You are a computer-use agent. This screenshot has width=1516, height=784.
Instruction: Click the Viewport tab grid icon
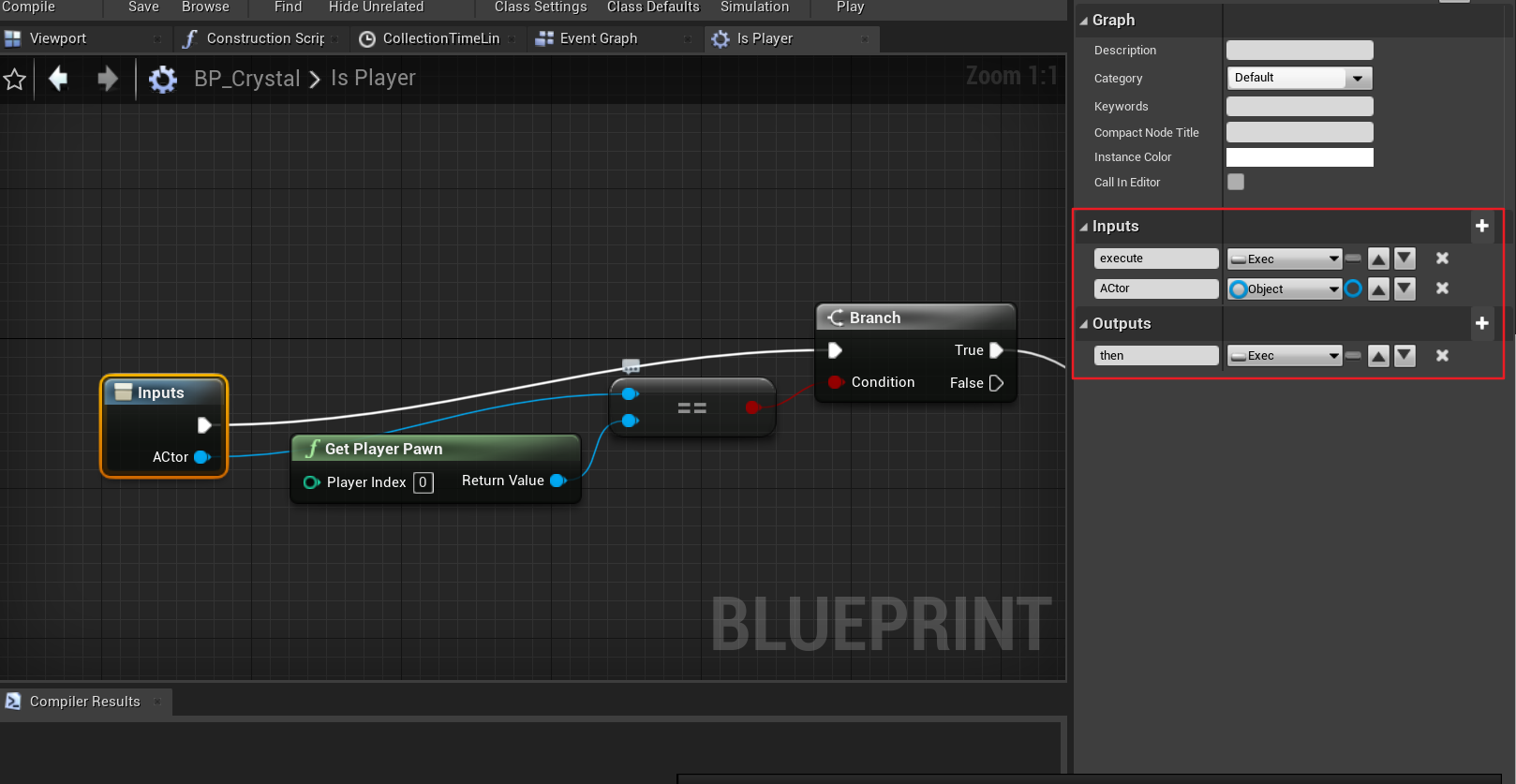point(12,38)
